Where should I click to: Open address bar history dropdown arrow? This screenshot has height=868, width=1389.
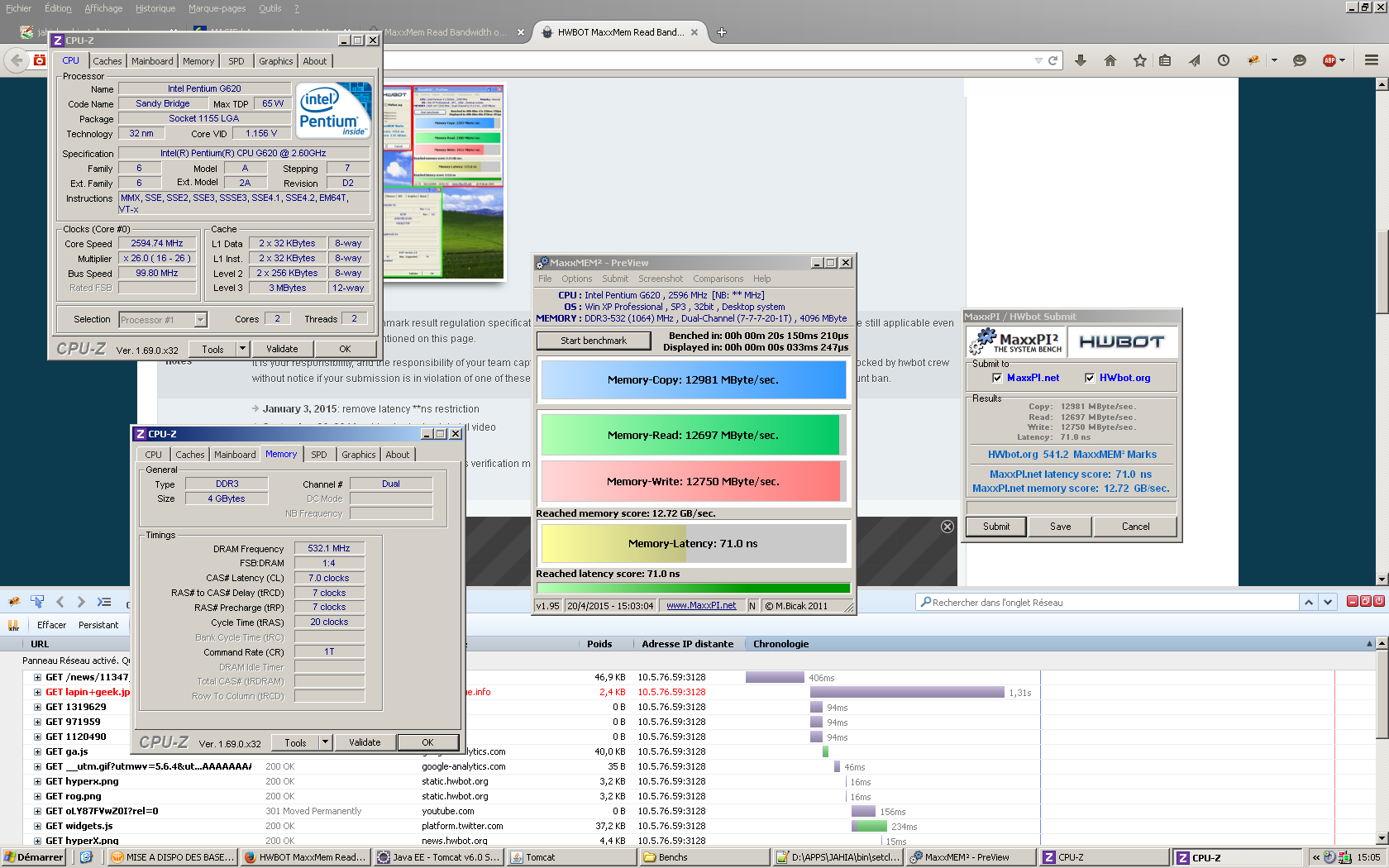tap(1038, 60)
